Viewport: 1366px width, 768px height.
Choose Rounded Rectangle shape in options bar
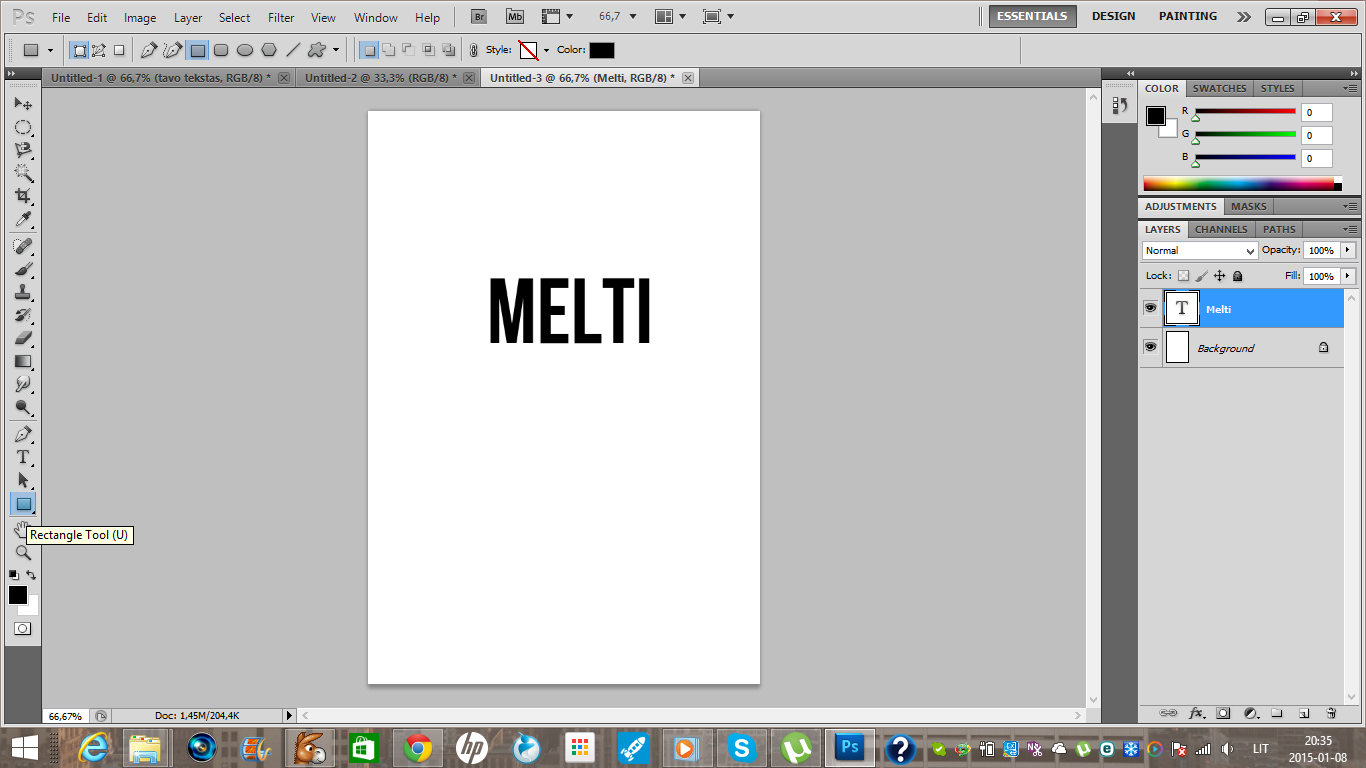(221, 50)
